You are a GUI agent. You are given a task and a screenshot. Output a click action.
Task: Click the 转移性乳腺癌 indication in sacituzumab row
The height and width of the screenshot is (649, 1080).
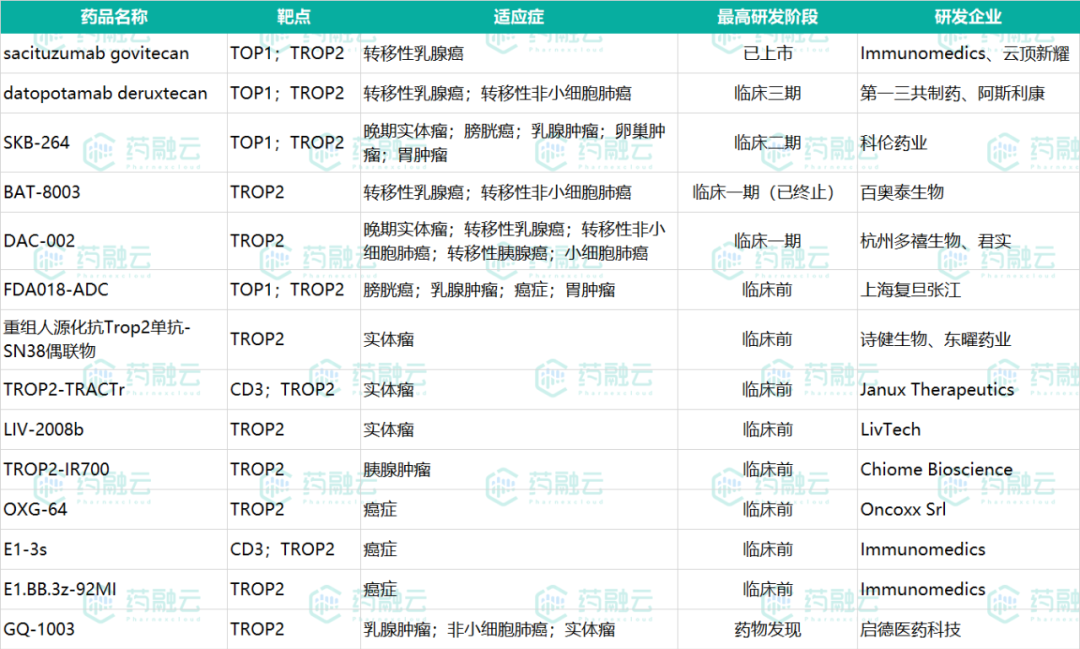coord(519,54)
